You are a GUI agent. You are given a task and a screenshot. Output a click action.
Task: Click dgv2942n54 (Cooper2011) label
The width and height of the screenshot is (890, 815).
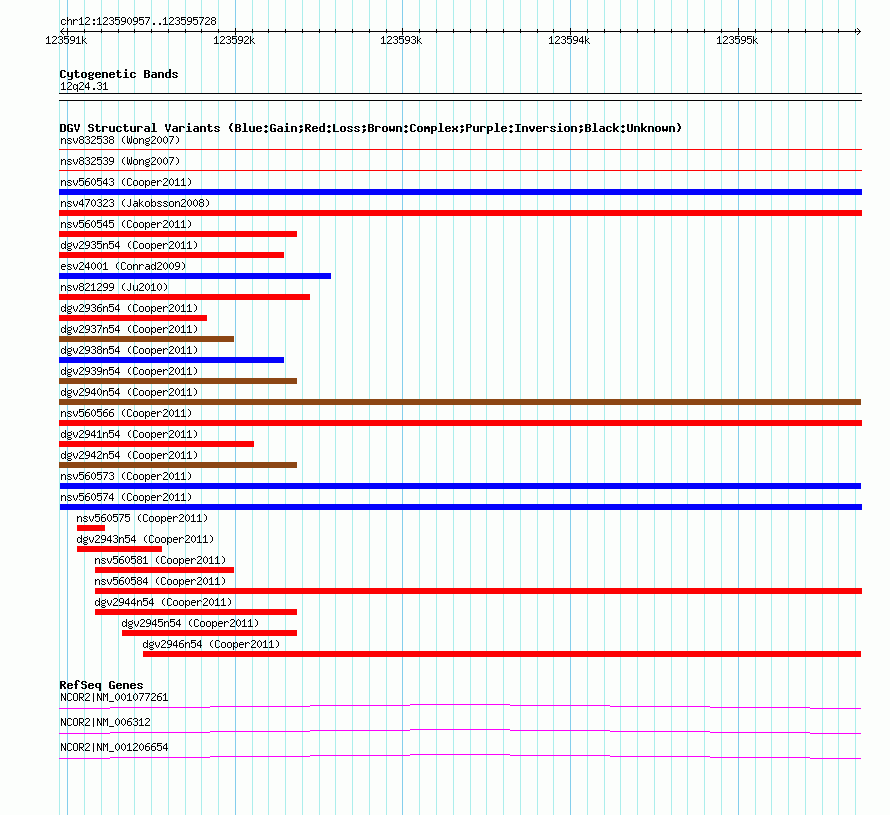pos(129,455)
